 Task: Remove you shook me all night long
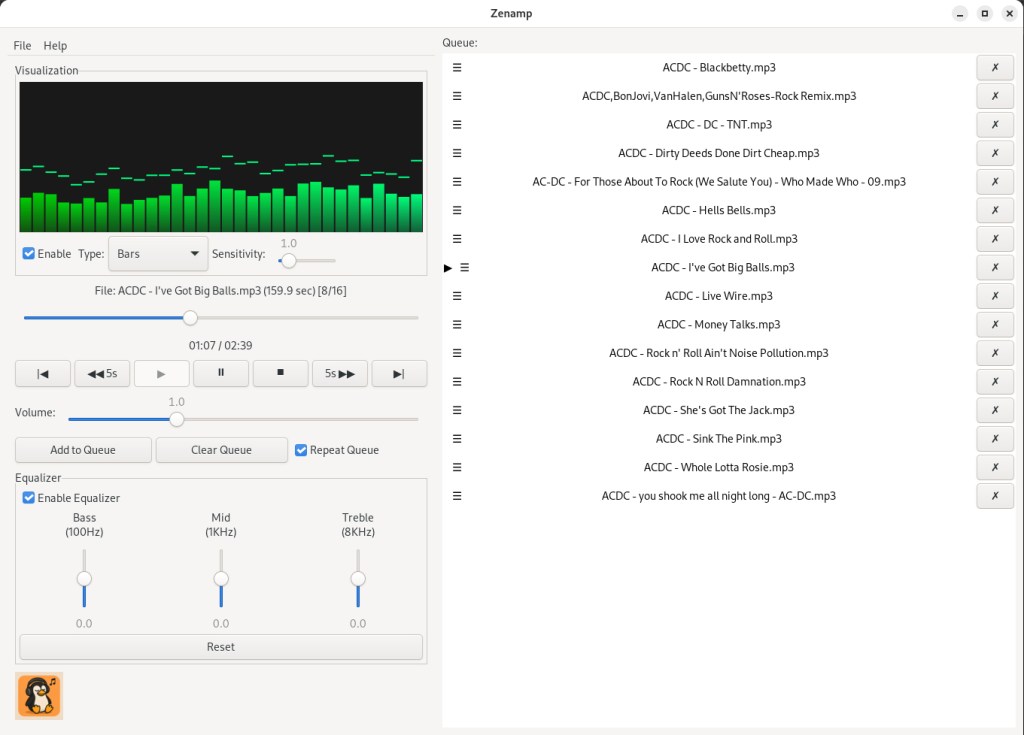pos(995,496)
